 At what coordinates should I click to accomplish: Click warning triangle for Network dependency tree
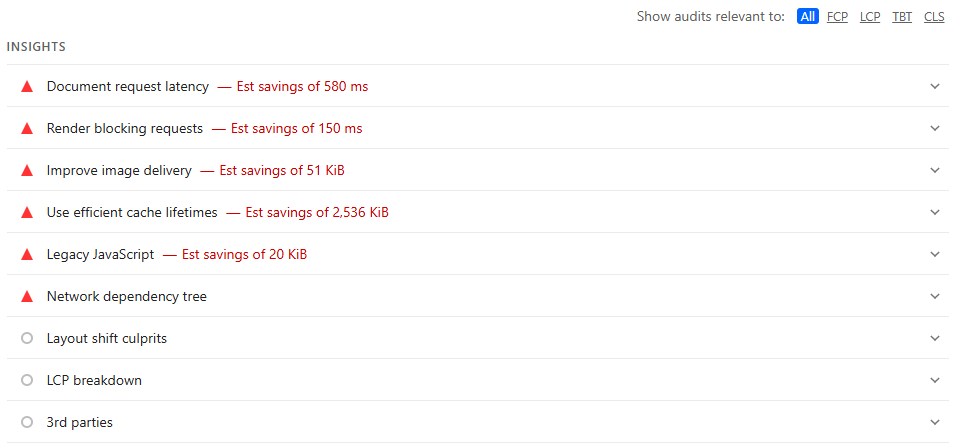click(27, 297)
